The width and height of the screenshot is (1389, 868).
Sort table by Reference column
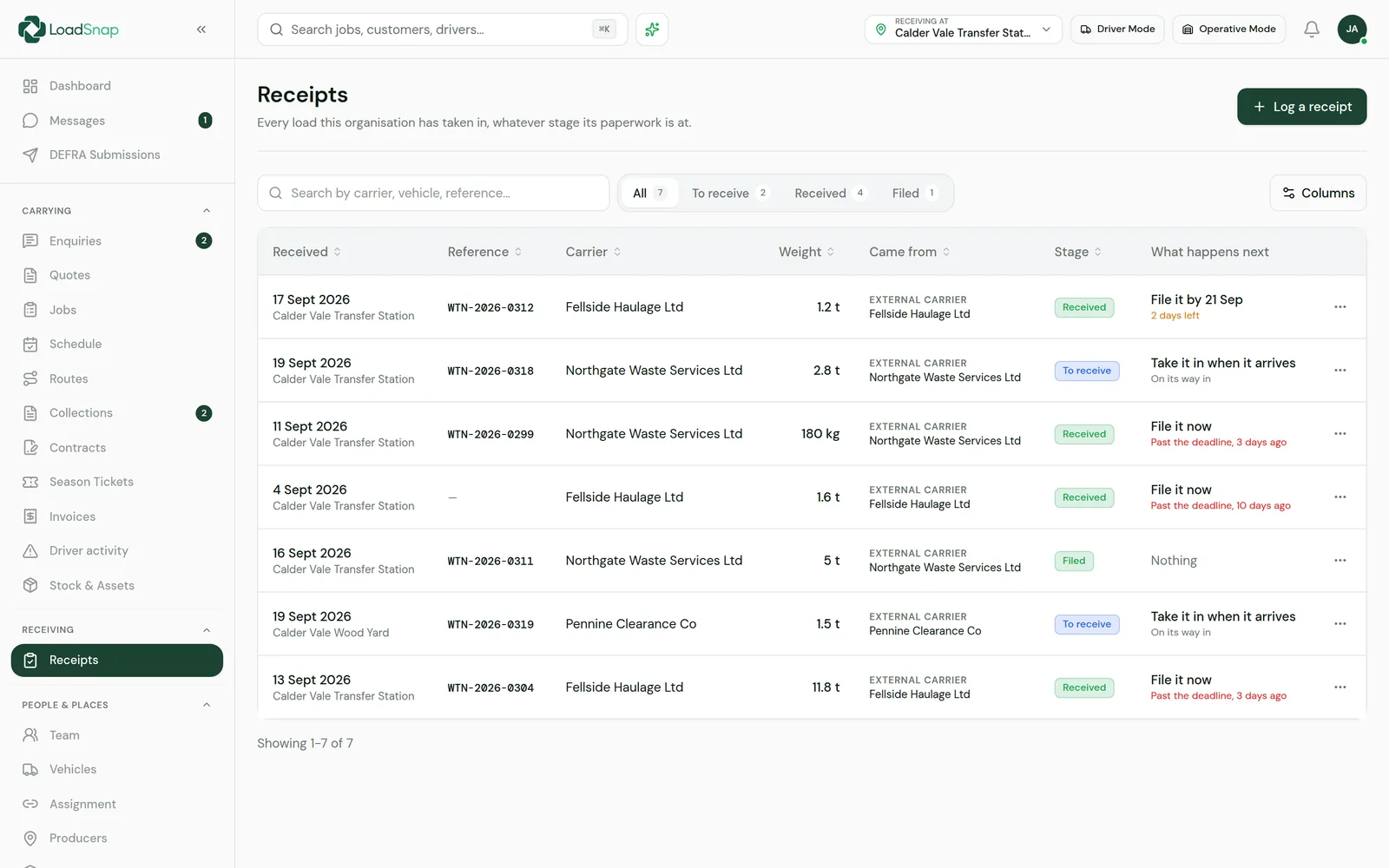coord(484,252)
